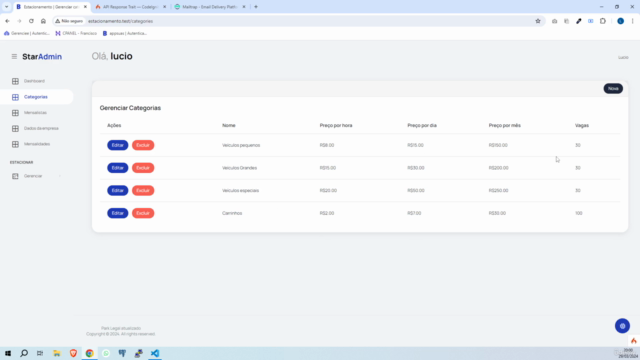The width and height of the screenshot is (640, 360).
Task: Open Dados da empresa in sidebar
Action: 41,129
